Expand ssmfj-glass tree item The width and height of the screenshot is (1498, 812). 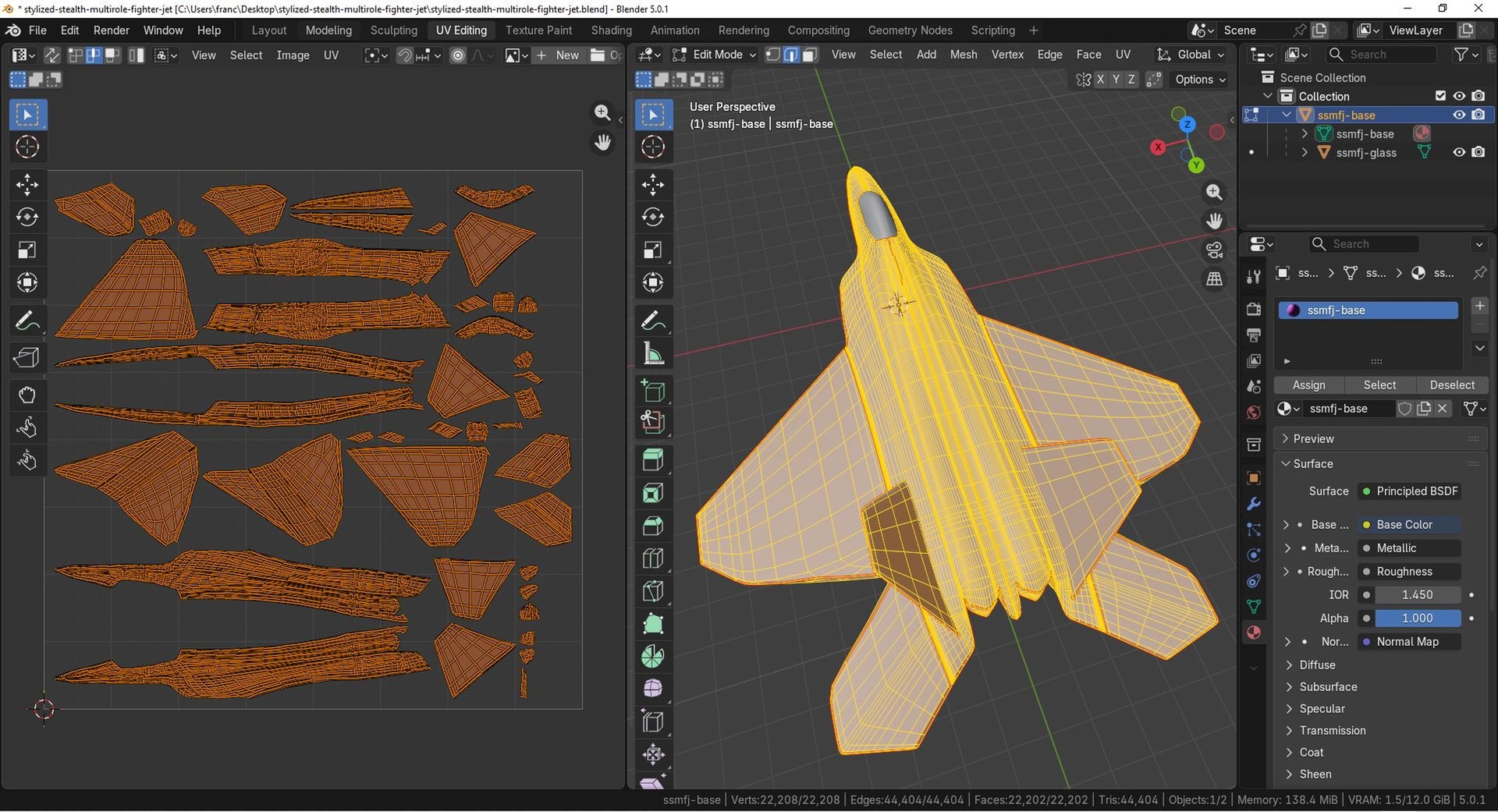[x=1305, y=153]
